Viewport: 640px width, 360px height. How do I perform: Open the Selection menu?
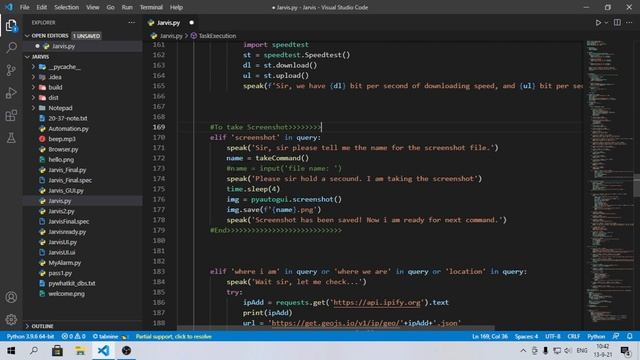tap(66, 7)
